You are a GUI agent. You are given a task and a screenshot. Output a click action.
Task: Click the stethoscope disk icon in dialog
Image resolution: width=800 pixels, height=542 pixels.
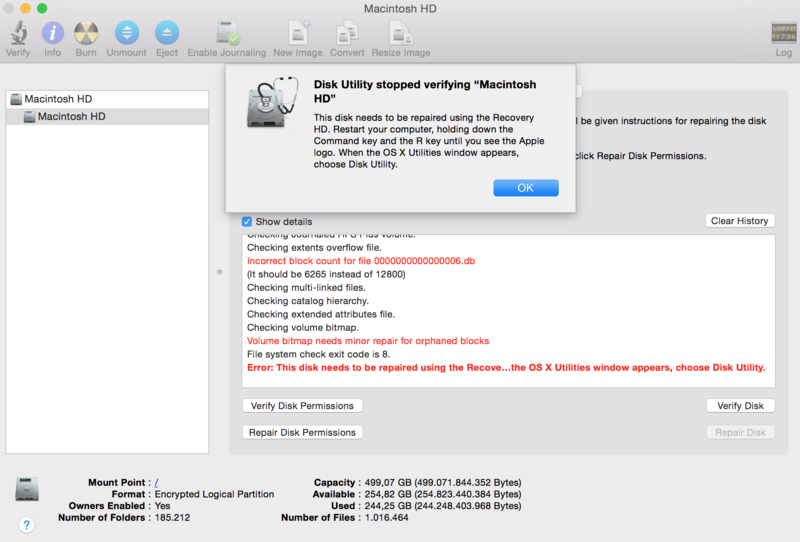[273, 102]
